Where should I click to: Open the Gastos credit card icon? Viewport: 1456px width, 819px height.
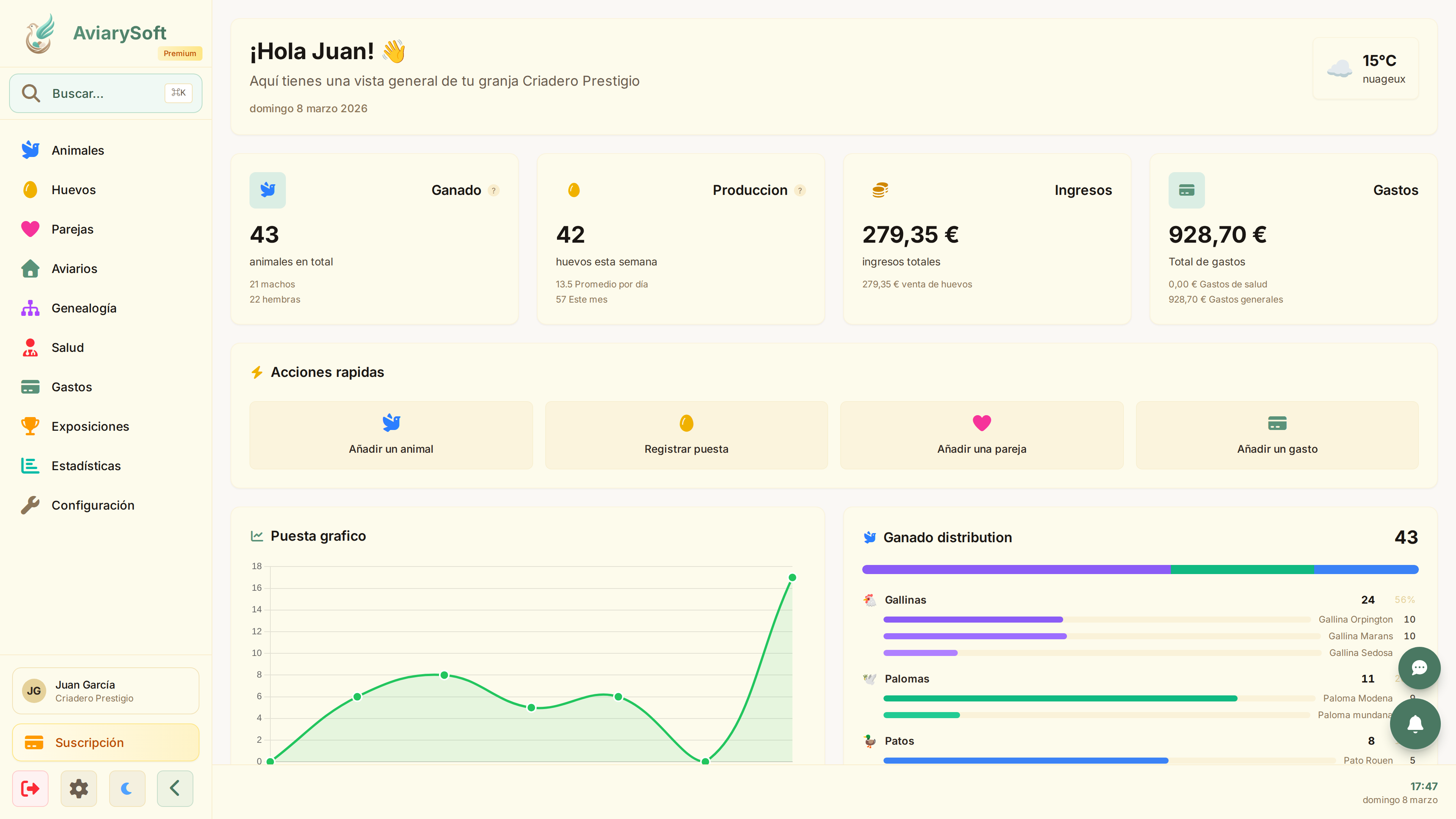point(30,387)
